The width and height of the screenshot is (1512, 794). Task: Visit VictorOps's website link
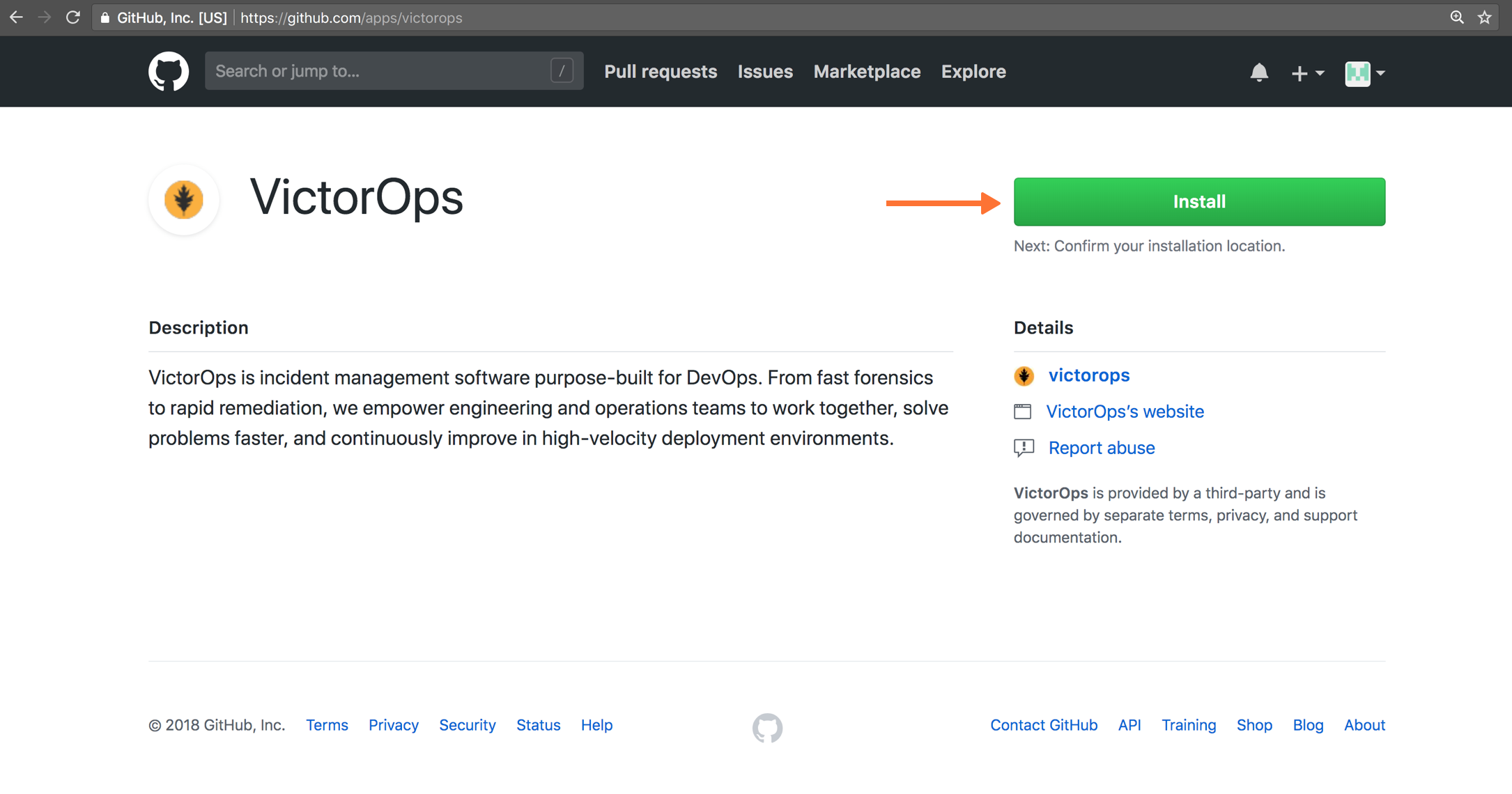pyautogui.click(x=1125, y=412)
